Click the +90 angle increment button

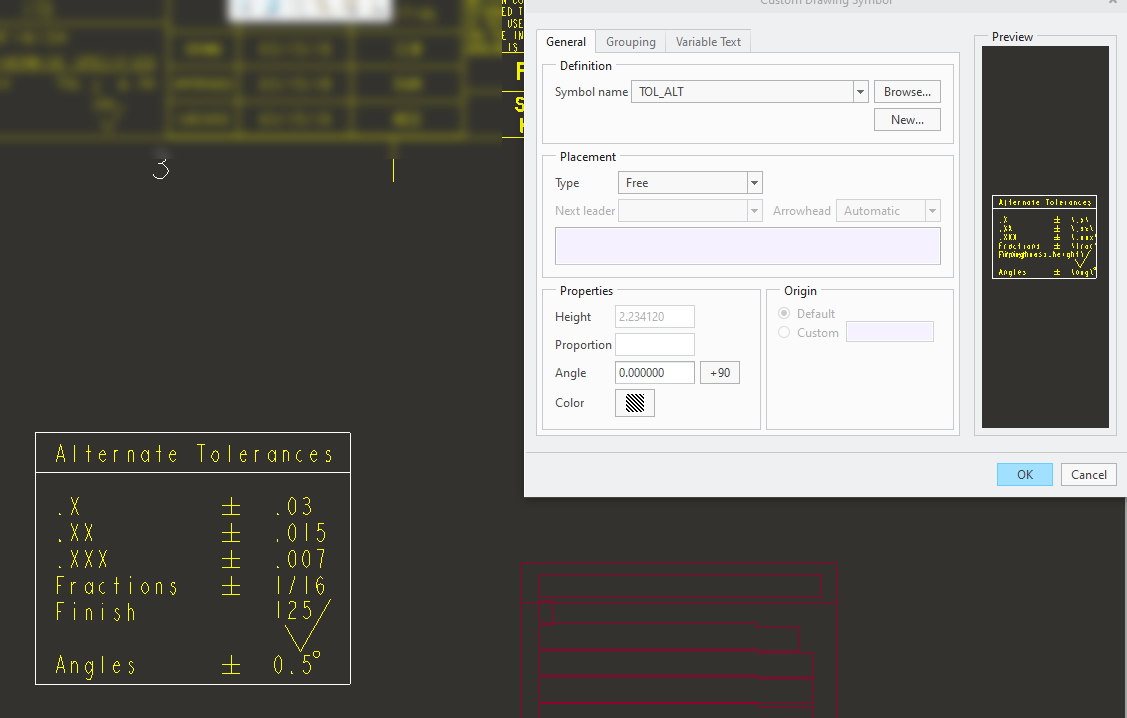pos(719,372)
